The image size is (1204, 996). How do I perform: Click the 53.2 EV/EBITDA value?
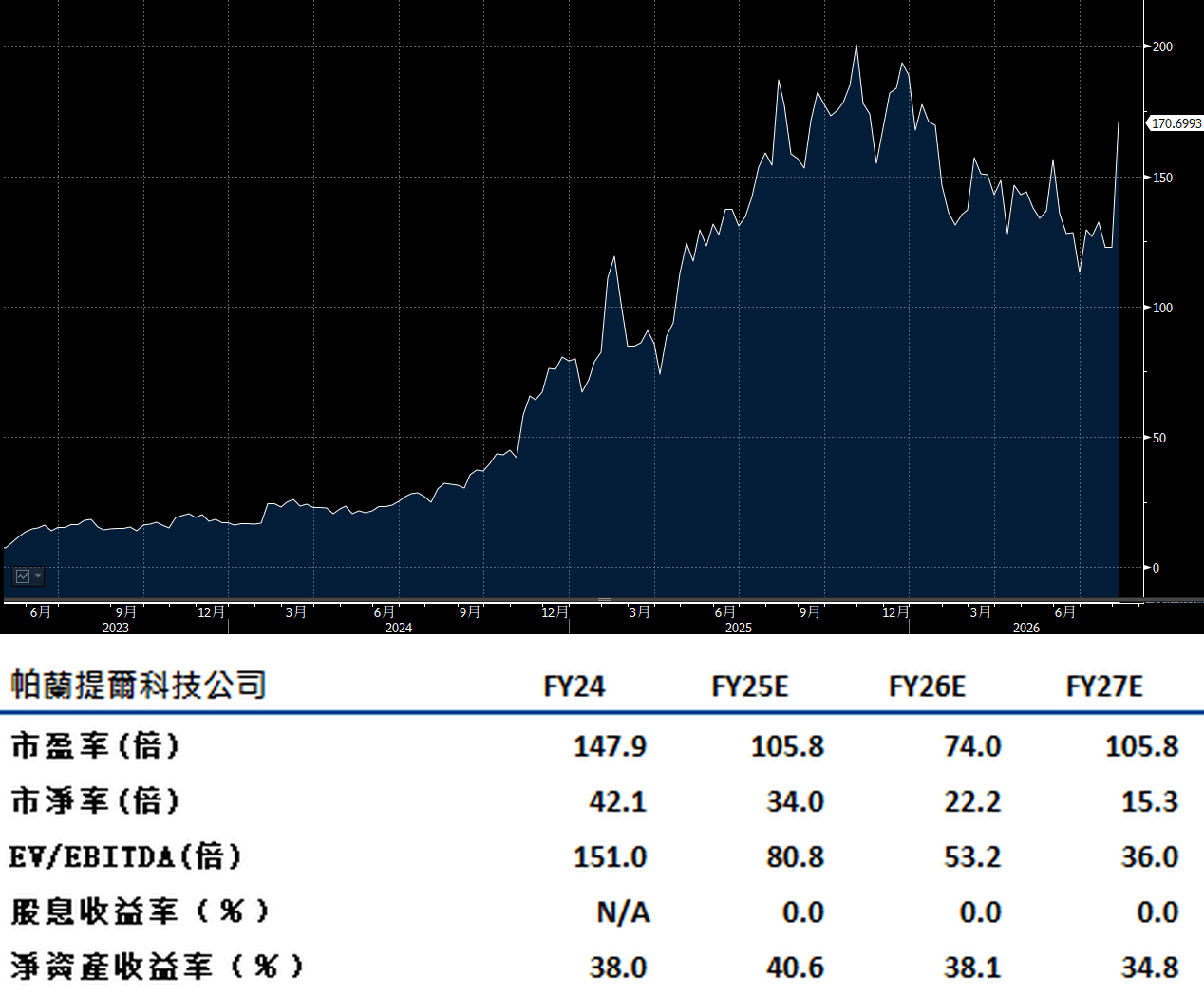tap(972, 856)
